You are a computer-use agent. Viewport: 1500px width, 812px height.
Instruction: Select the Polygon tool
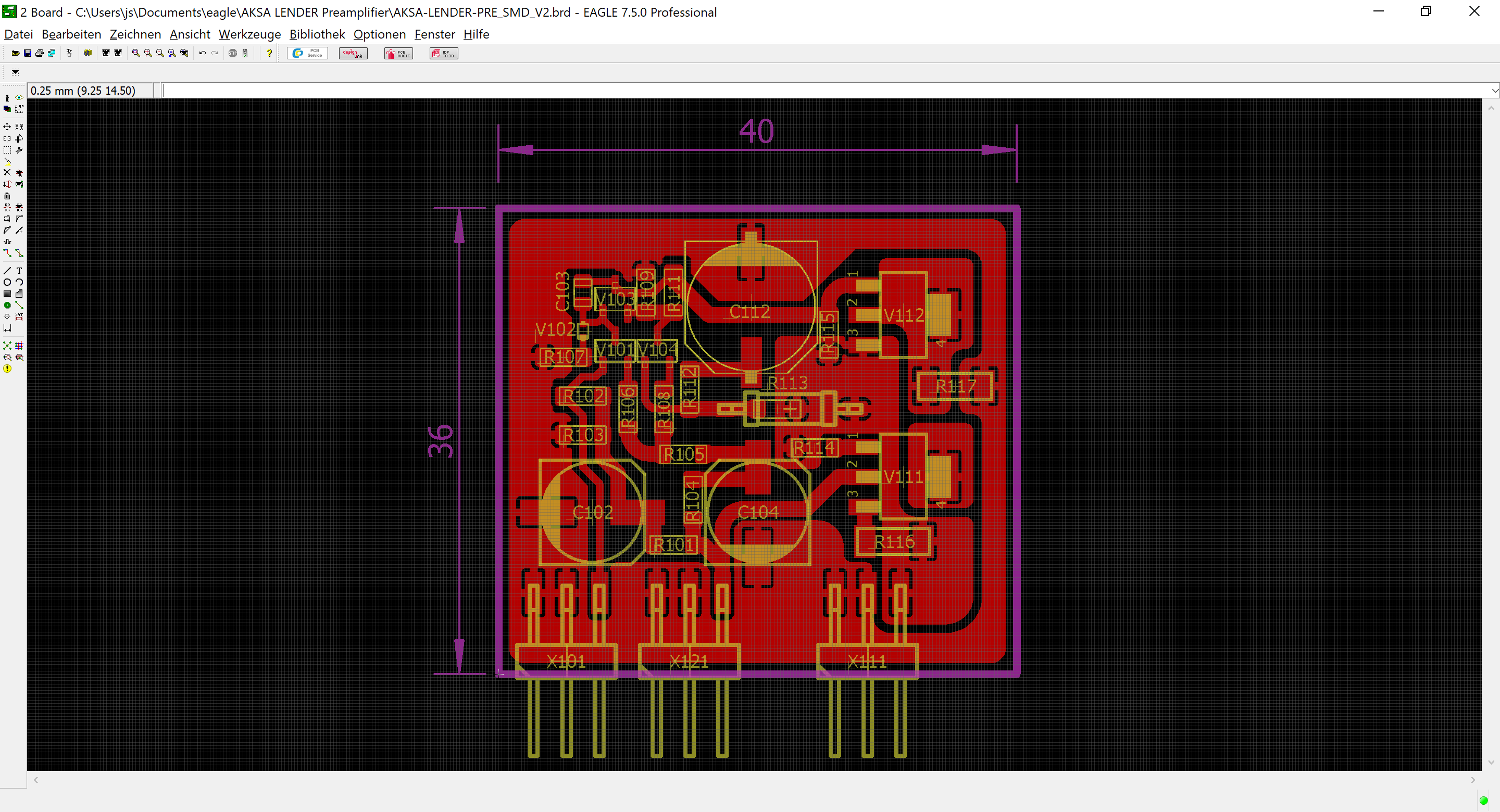19,294
